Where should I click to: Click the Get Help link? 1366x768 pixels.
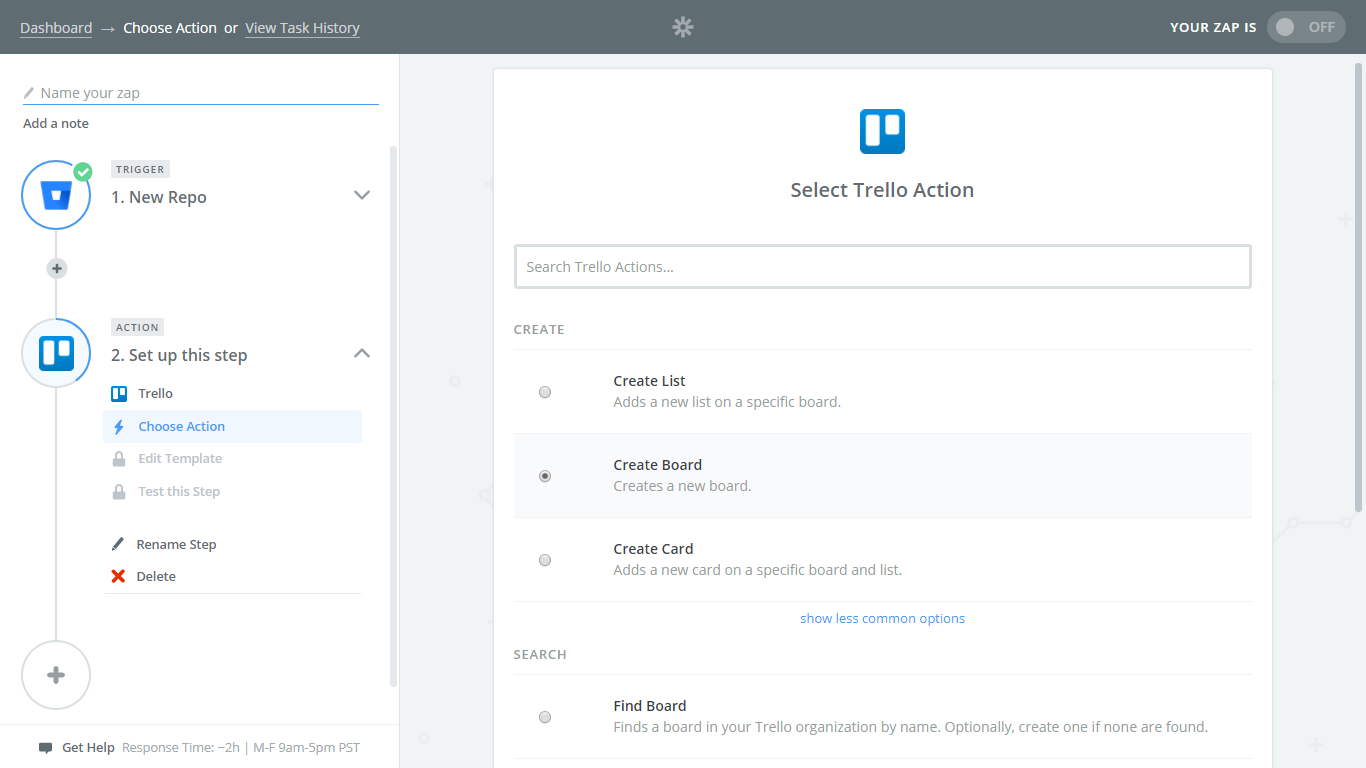click(x=88, y=748)
